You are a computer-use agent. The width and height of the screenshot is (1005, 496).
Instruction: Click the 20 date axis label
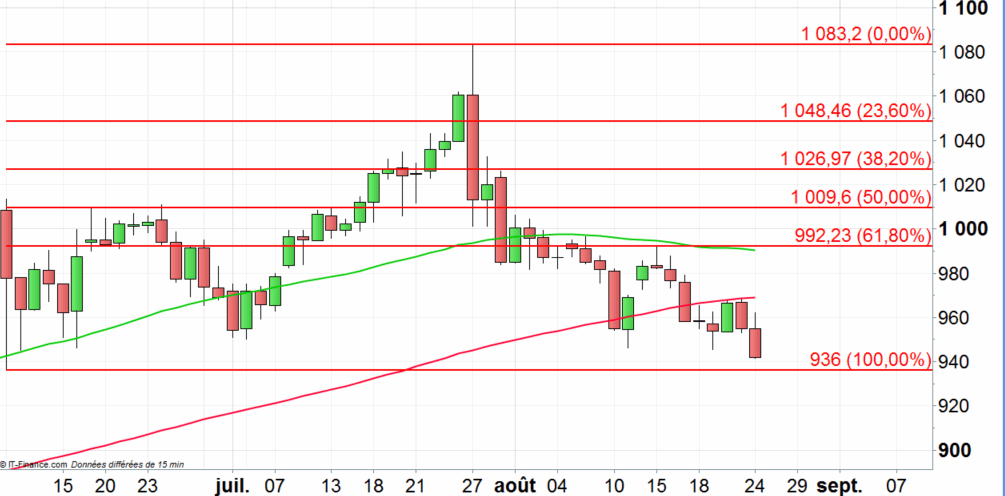click(x=106, y=485)
